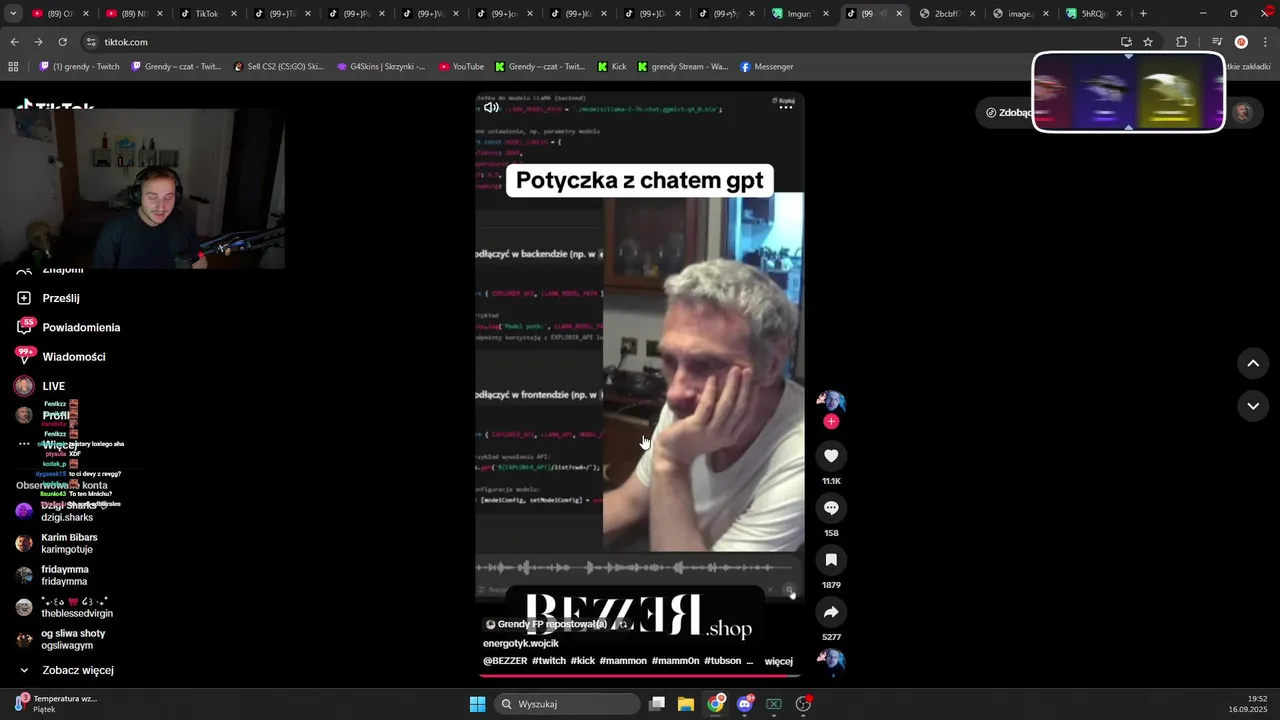
Task: Open the Sell CS2 (CS:GO) Ski... bookmark
Action: (x=278, y=67)
